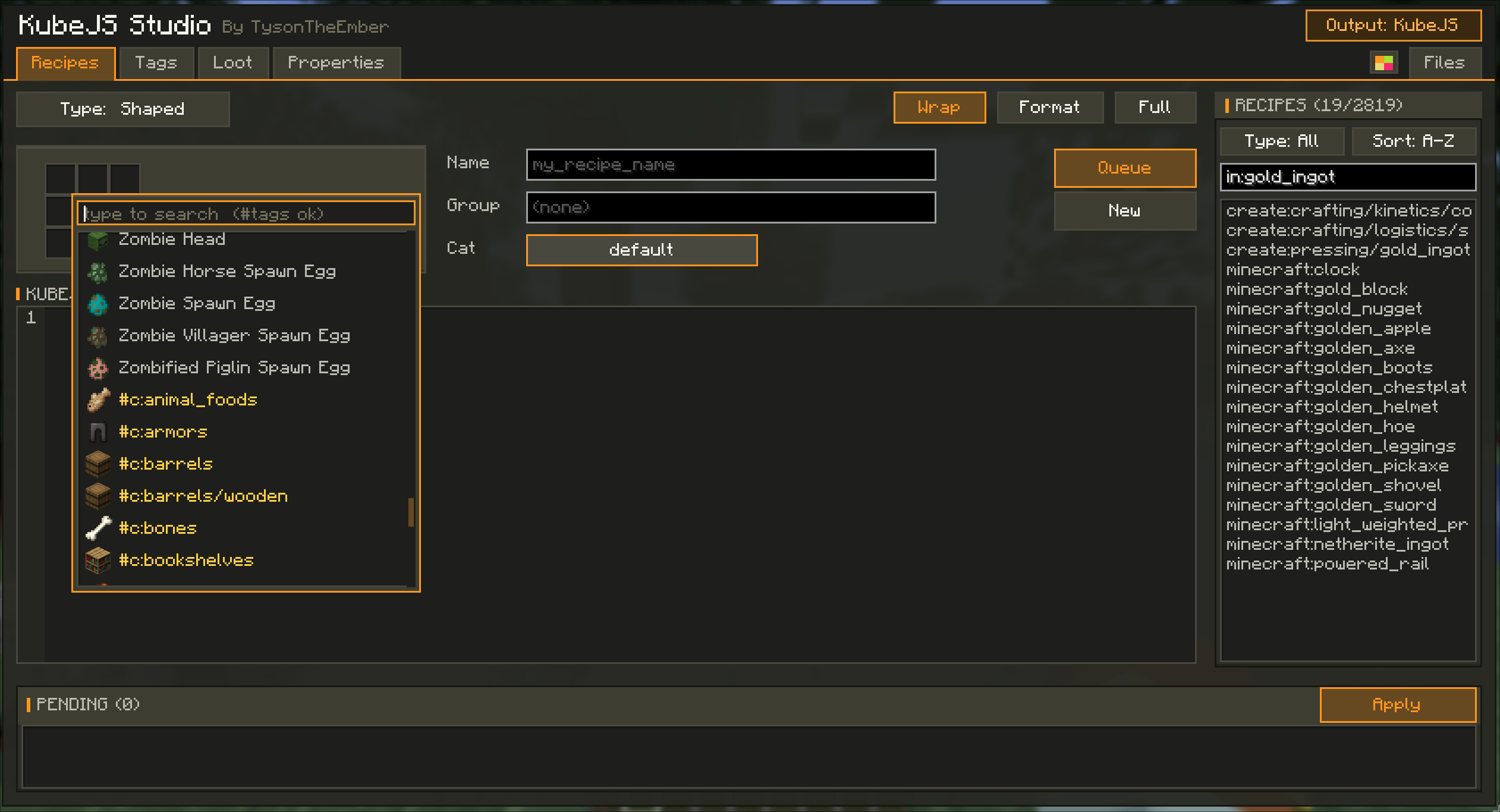Change the Cat default category selector
Screen dimensions: 1500x812
pyautogui.click(x=641, y=250)
